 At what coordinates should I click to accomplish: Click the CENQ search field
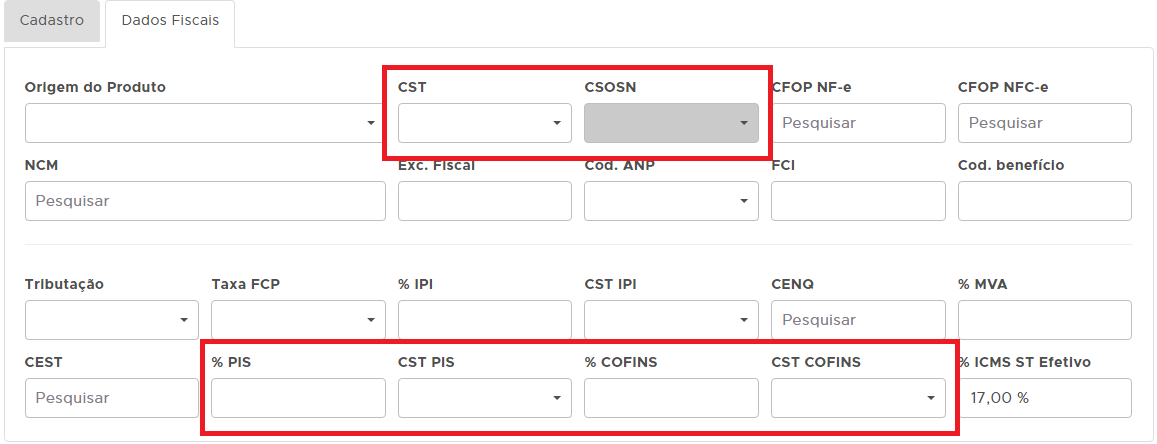point(858,320)
